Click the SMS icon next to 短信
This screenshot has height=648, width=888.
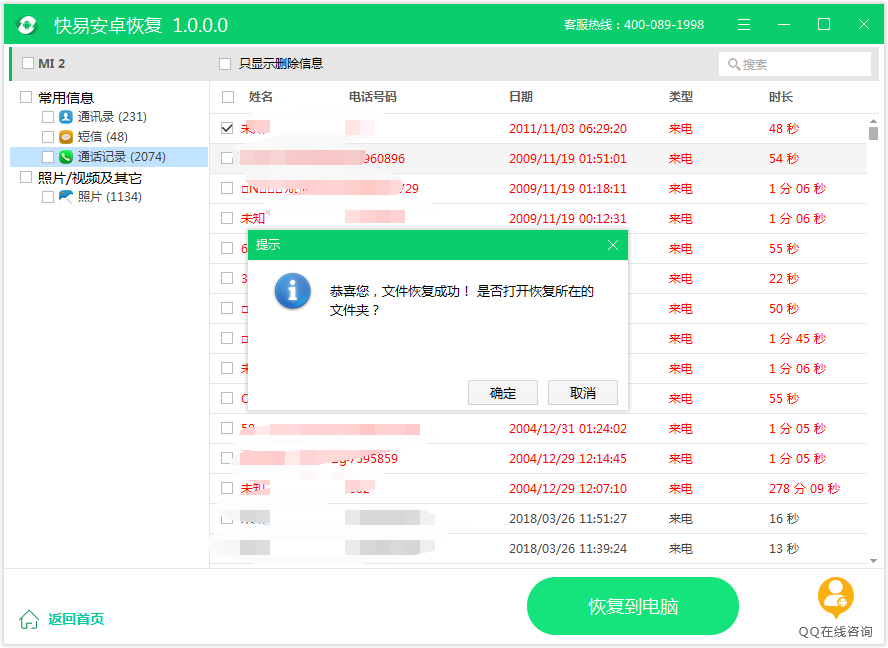[66, 137]
